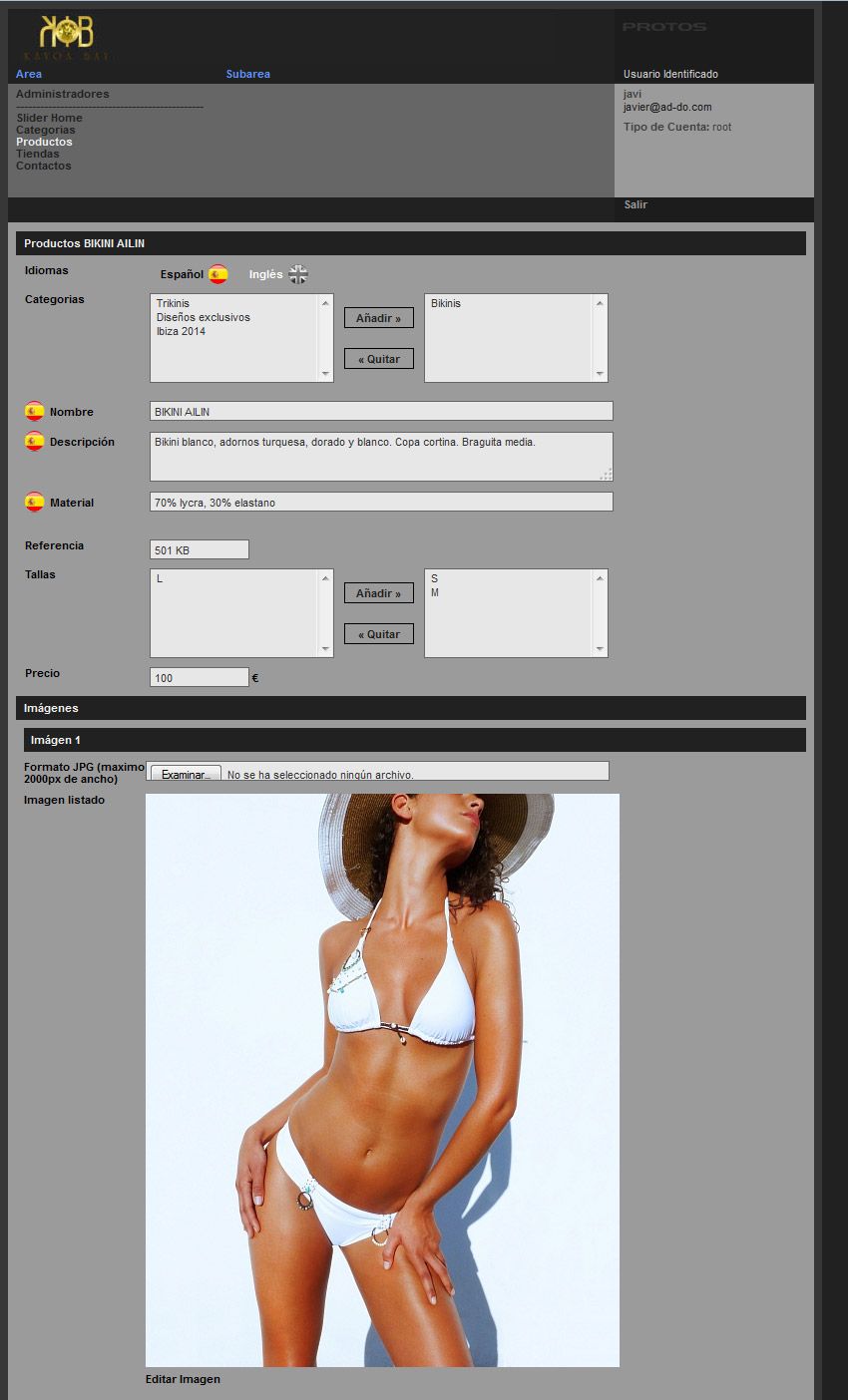The height and width of the screenshot is (1400, 848).
Task: Click Examinar file browse button
Action: (186, 775)
